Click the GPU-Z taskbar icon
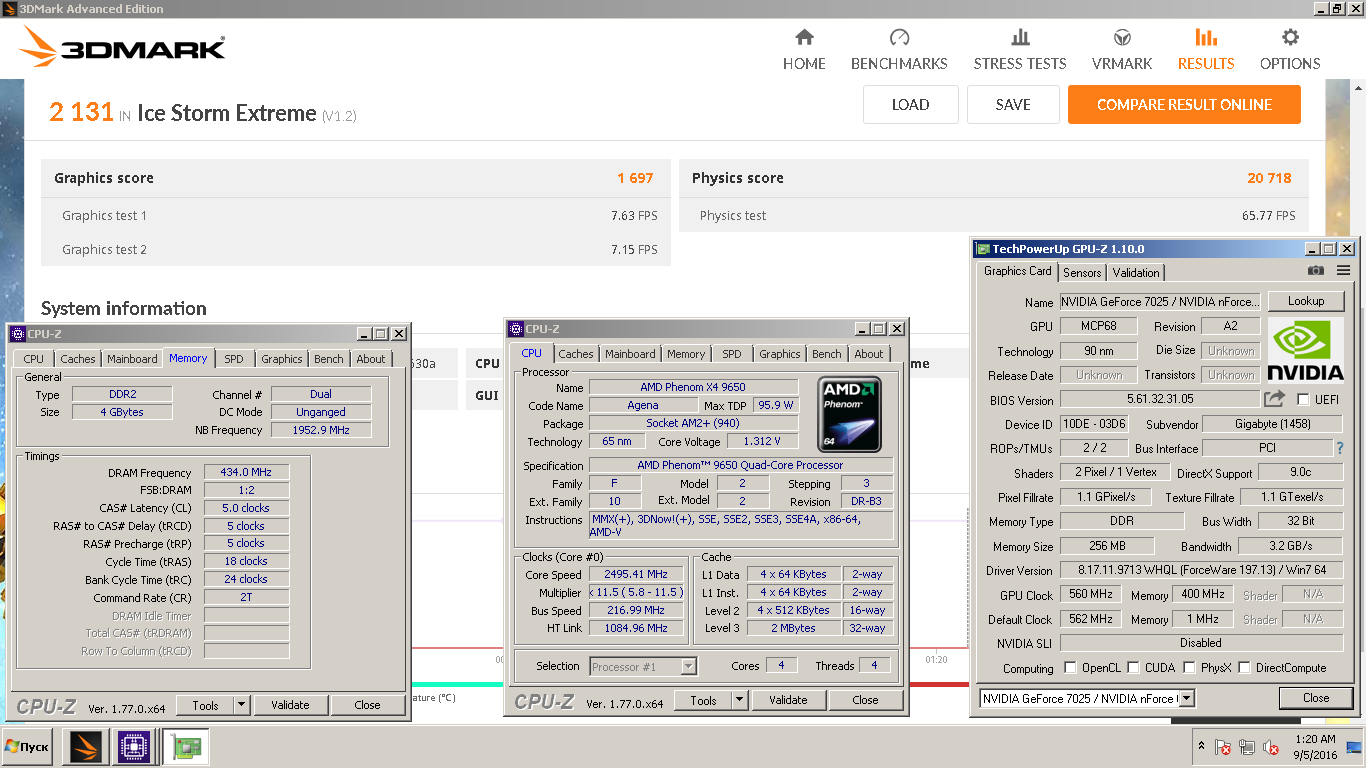Viewport: 1366px width, 768px height. point(186,746)
